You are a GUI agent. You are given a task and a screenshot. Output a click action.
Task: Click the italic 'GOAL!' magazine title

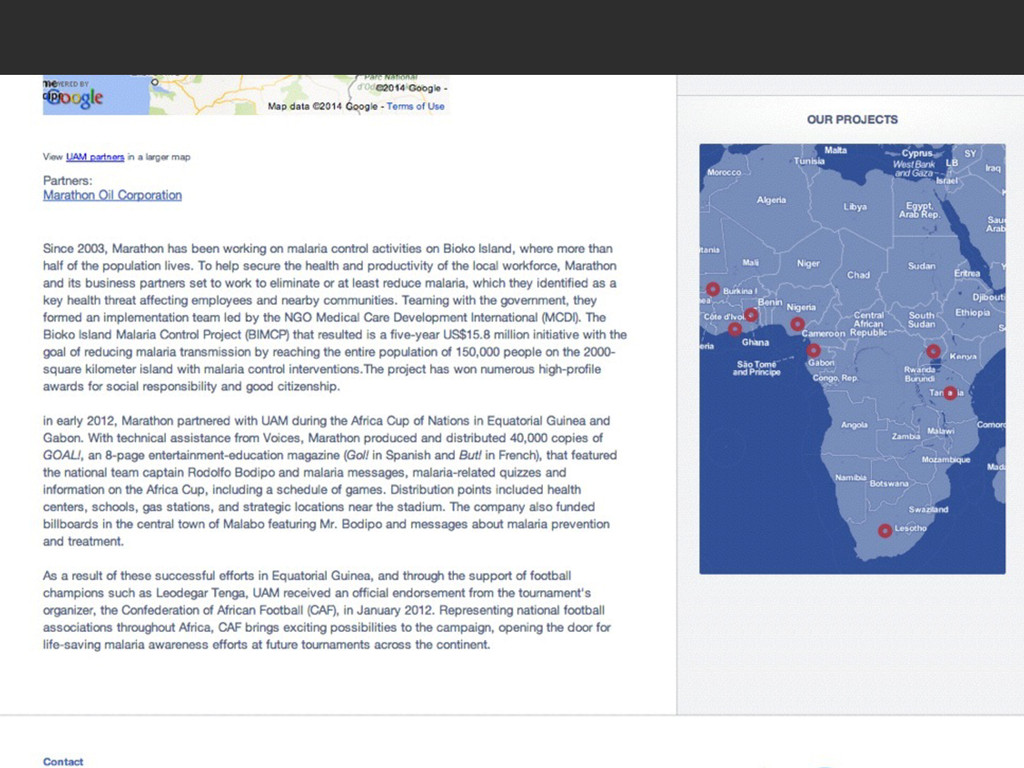[x=62, y=455]
